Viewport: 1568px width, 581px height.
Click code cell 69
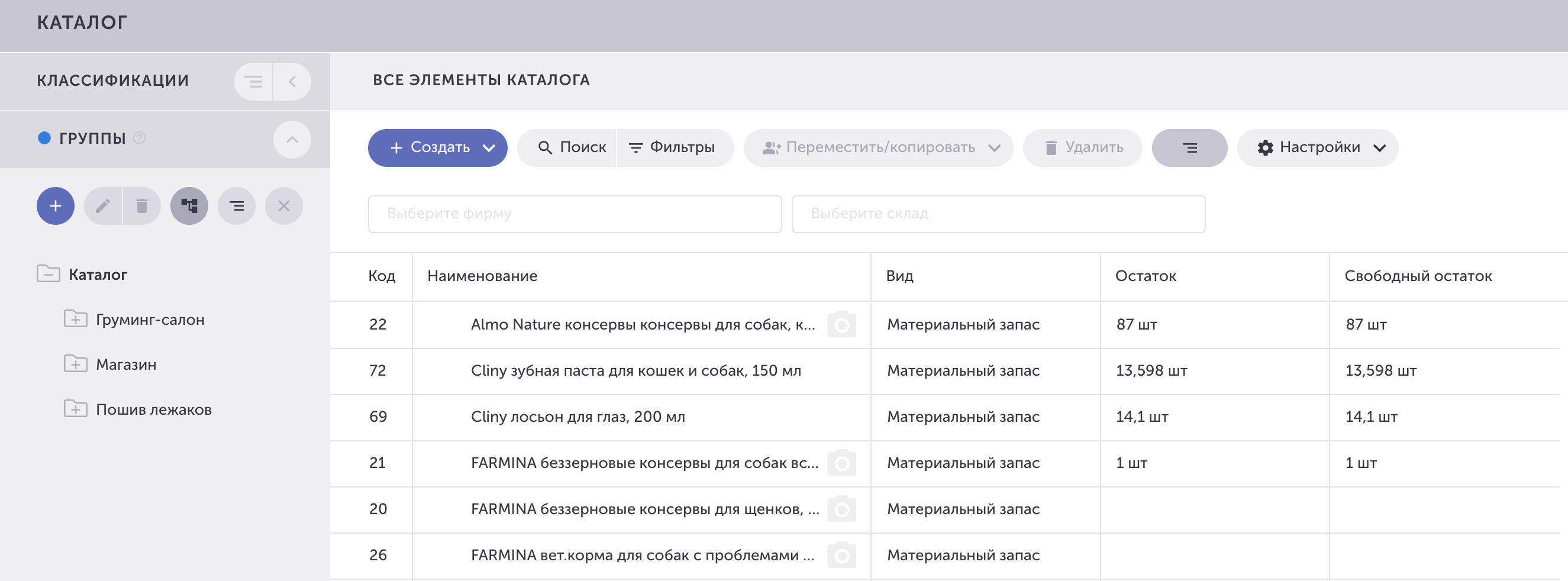coord(378,417)
